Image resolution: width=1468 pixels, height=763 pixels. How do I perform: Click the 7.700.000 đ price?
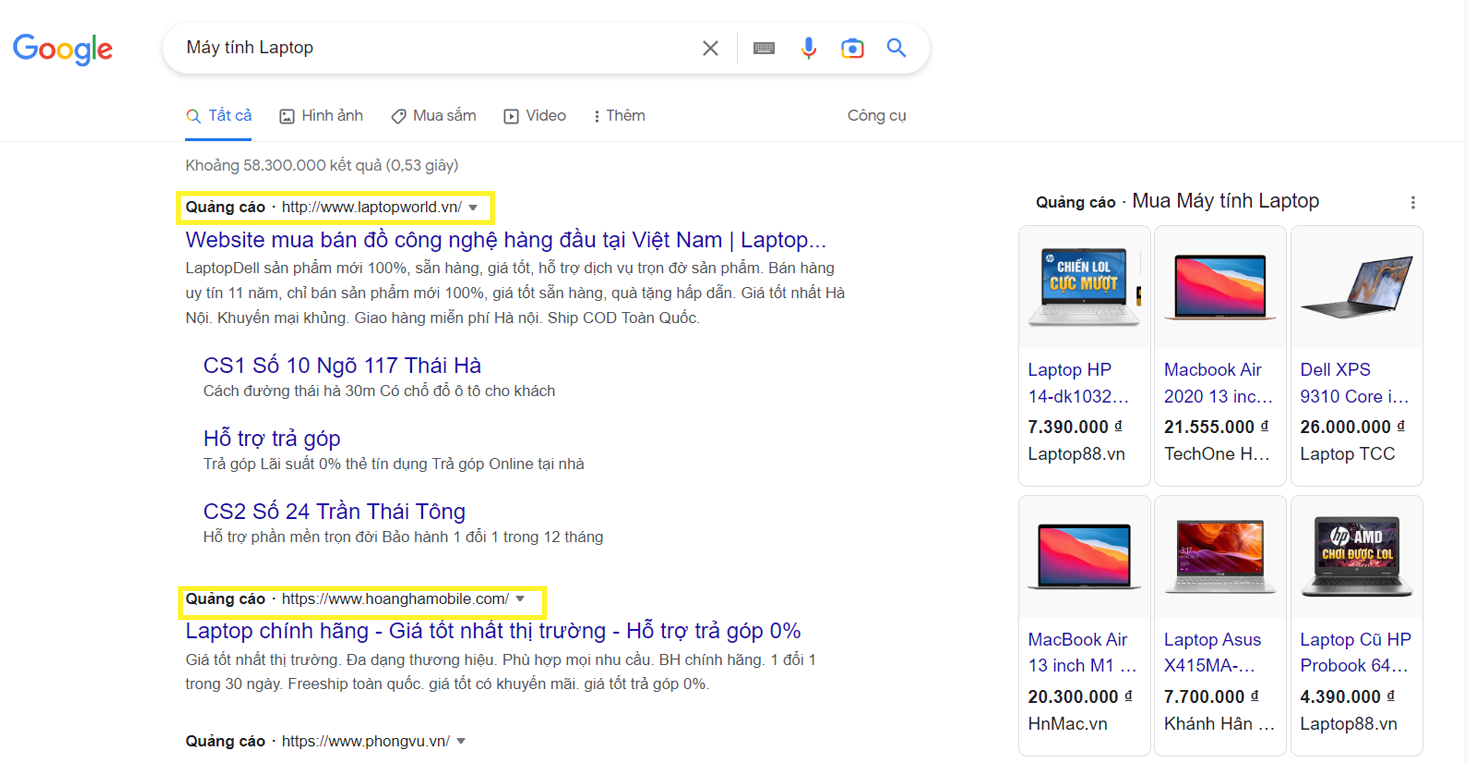point(1212,697)
